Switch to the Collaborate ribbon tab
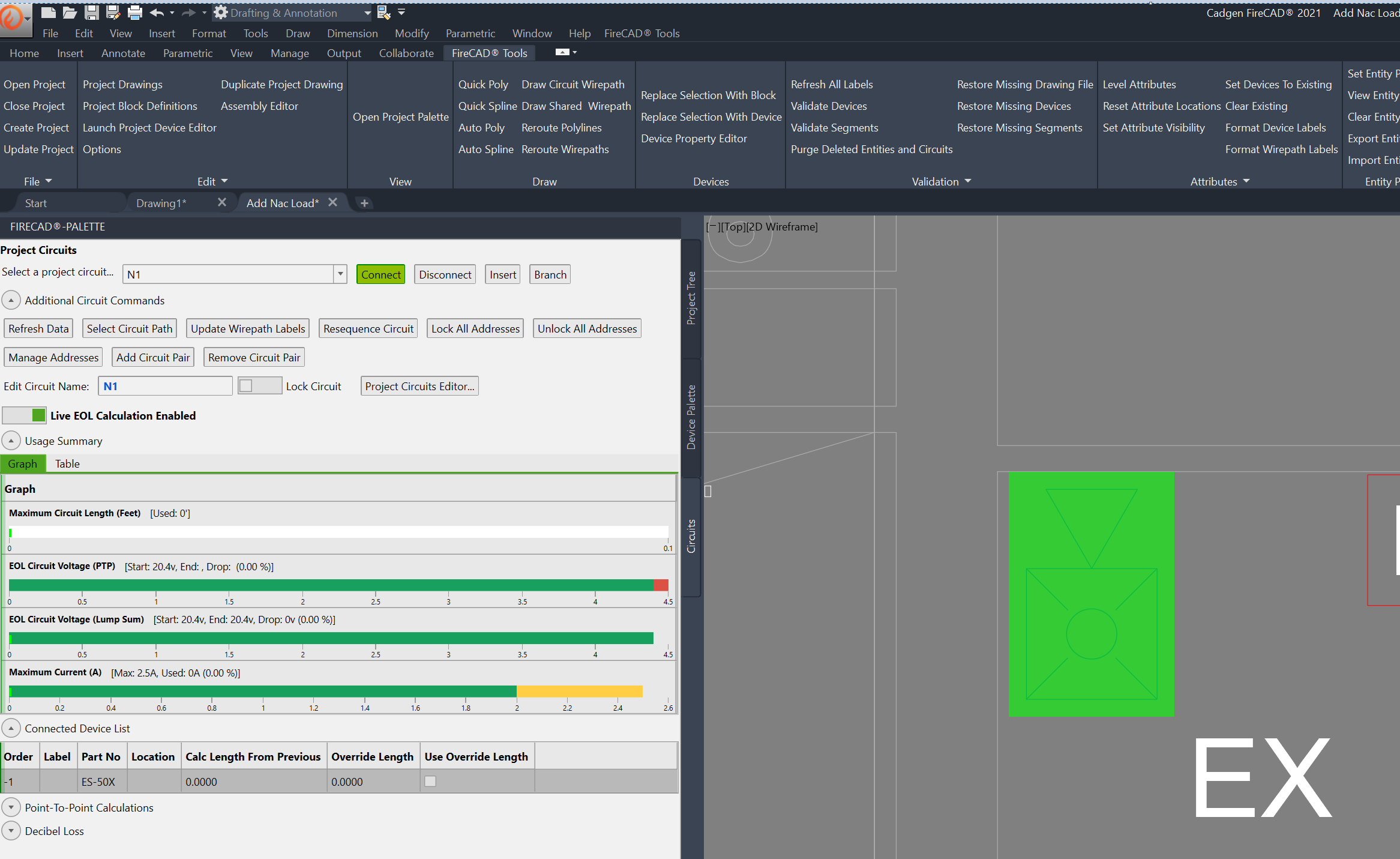Screen dimensions: 1400x859 (x=406, y=53)
